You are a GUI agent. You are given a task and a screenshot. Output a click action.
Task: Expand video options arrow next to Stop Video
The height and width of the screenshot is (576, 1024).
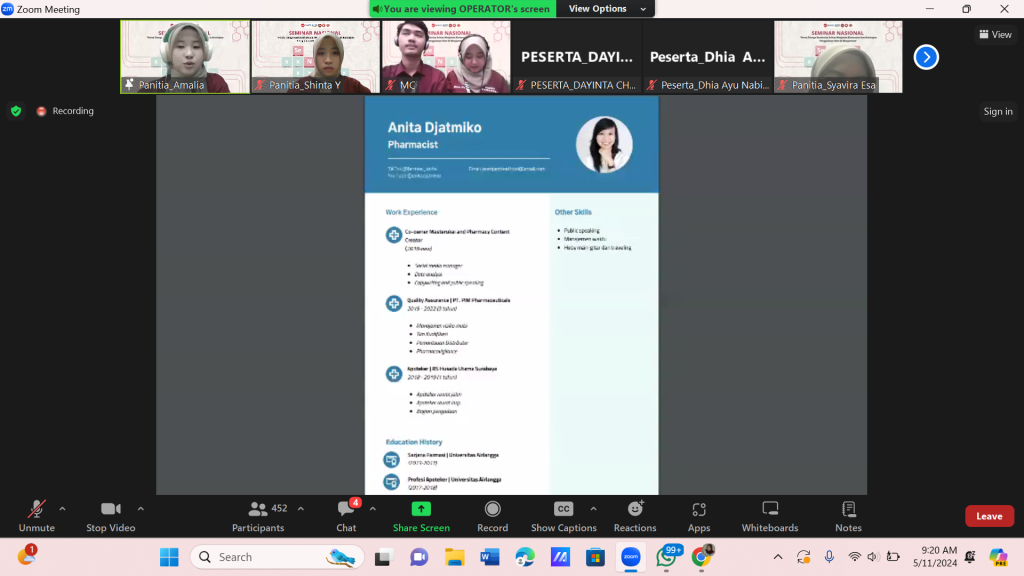pos(140,508)
